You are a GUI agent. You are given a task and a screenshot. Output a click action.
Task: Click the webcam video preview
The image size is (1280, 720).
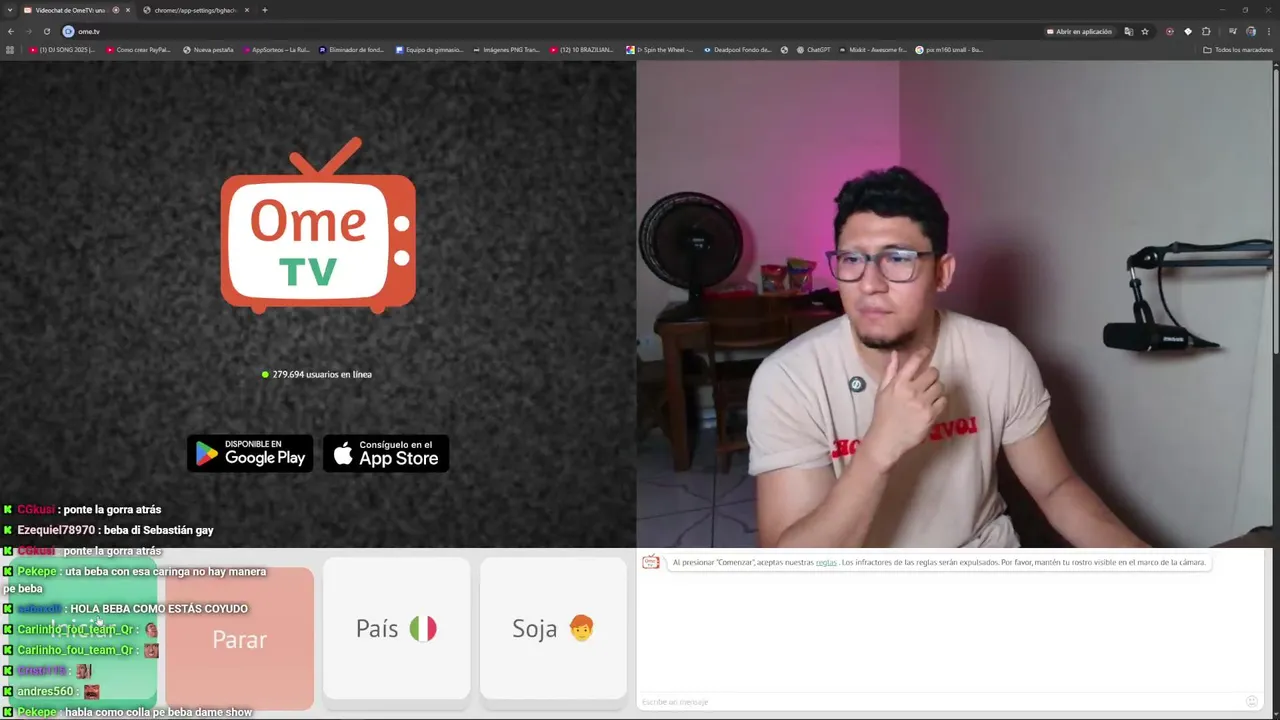click(x=956, y=304)
